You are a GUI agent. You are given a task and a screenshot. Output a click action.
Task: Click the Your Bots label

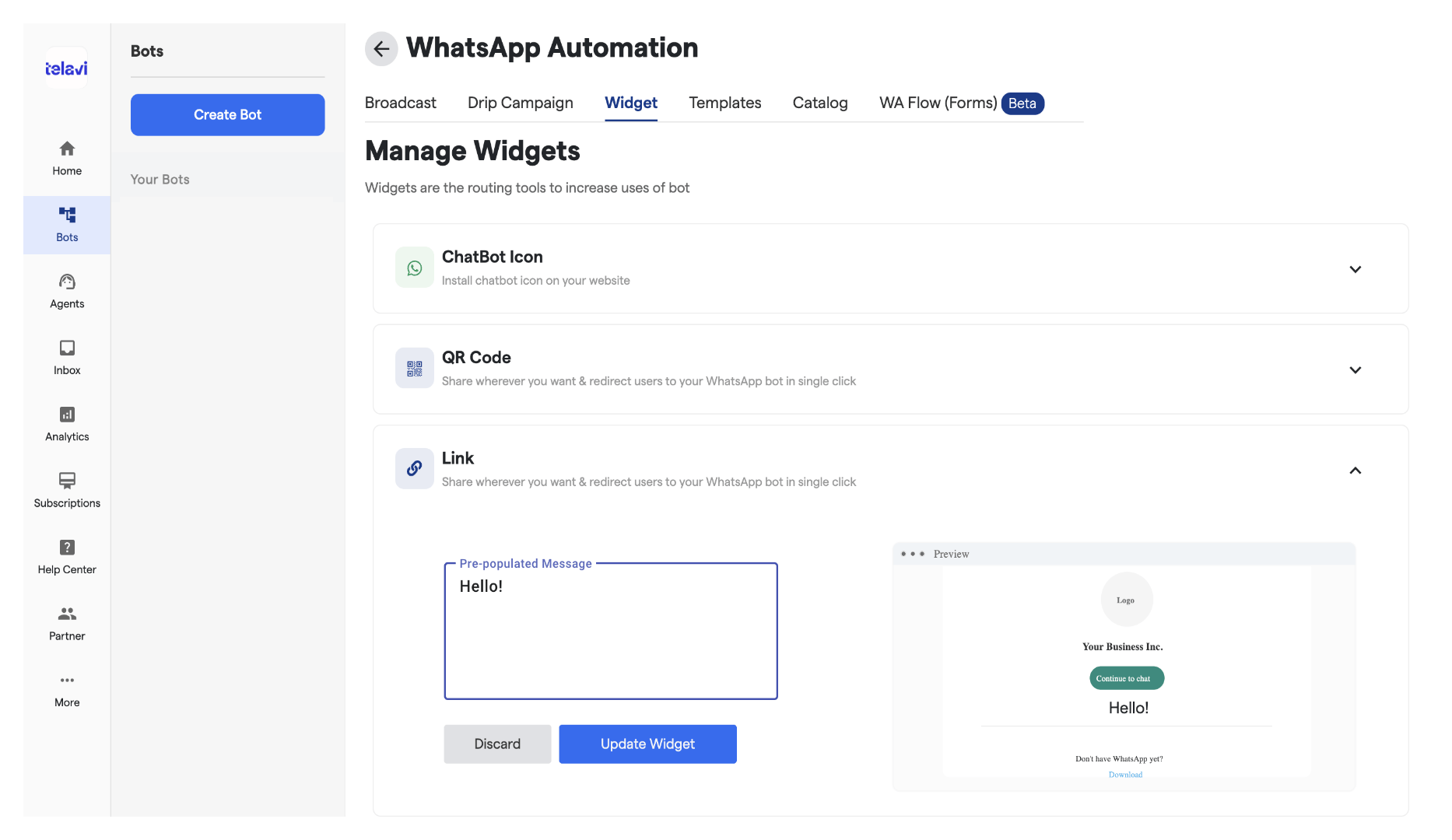160,180
